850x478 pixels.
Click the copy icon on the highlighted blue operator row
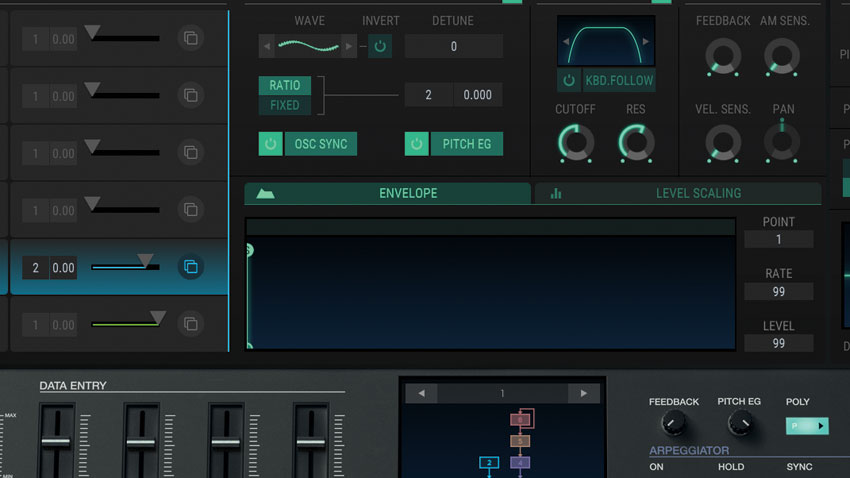coord(191,267)
